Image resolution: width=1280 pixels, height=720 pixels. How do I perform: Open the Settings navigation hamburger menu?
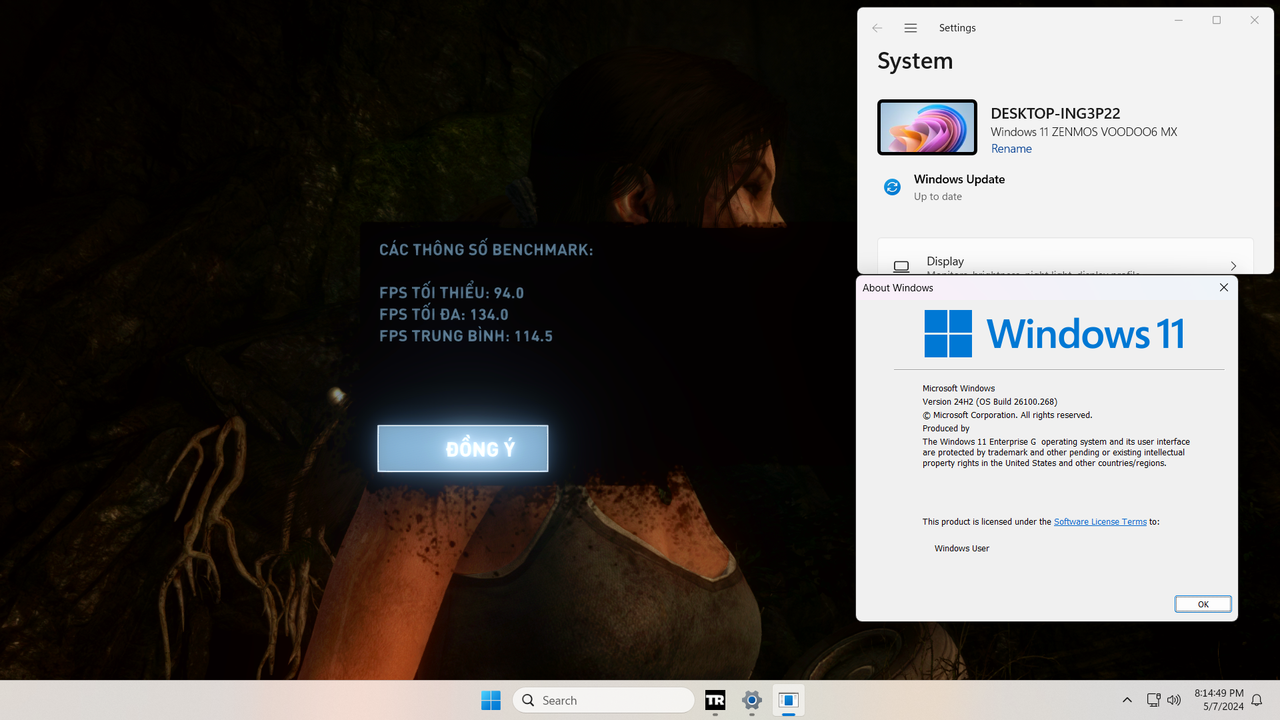pyautogui.click(x=910, y=28)
